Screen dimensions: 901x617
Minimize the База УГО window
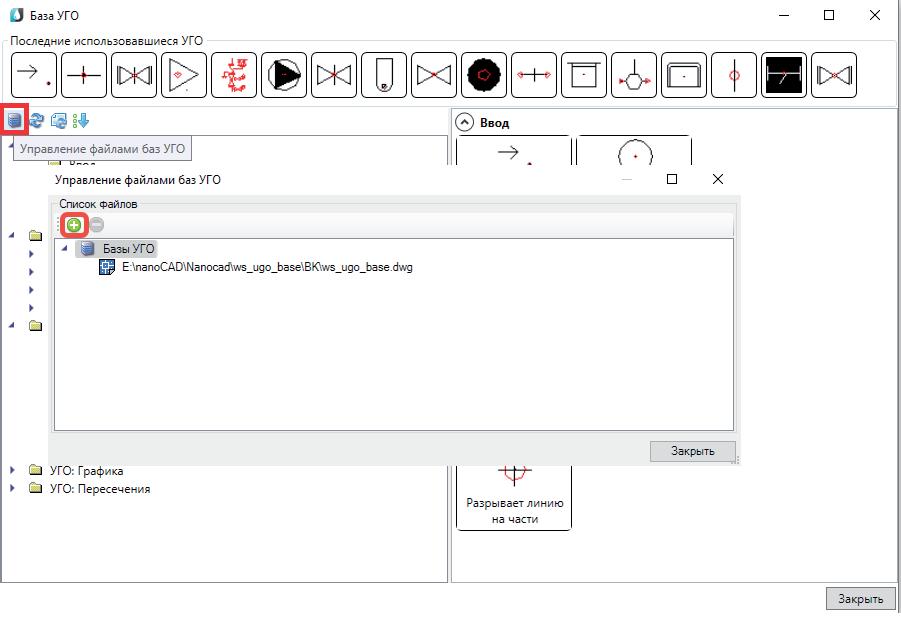784,16
